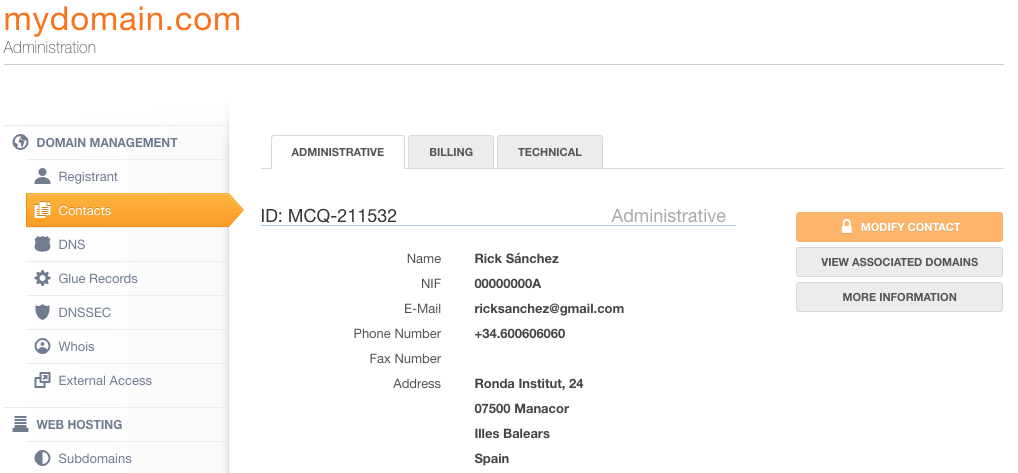The width and height of the screenshot is (1018, 473).
Task: Click the Whois user circle icon
Action: pos(42,346)
